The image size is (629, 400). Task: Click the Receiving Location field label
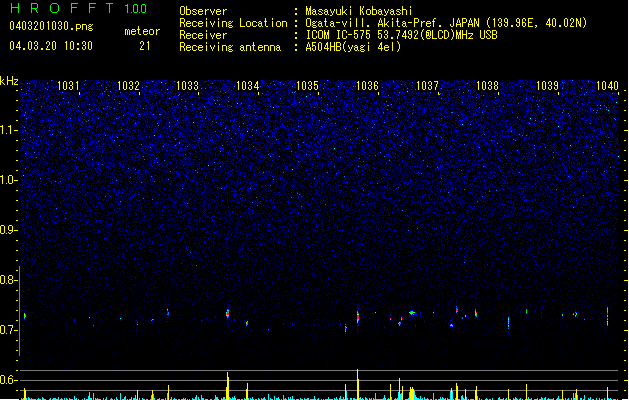click(x=233, y=23)
